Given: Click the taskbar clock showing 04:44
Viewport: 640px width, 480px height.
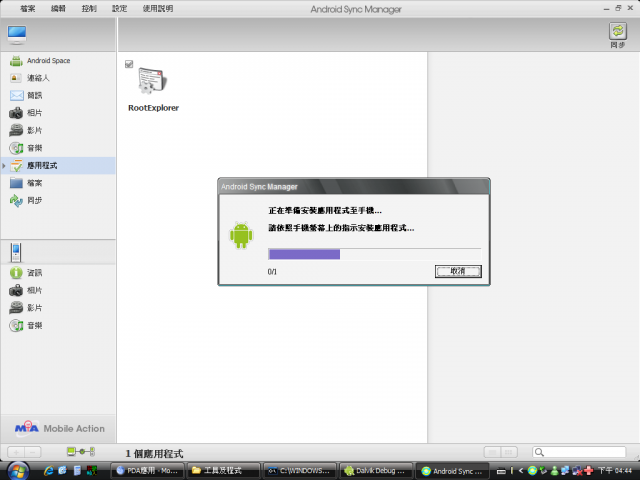Looking at the screenshot, I should (x=615, y=471).
